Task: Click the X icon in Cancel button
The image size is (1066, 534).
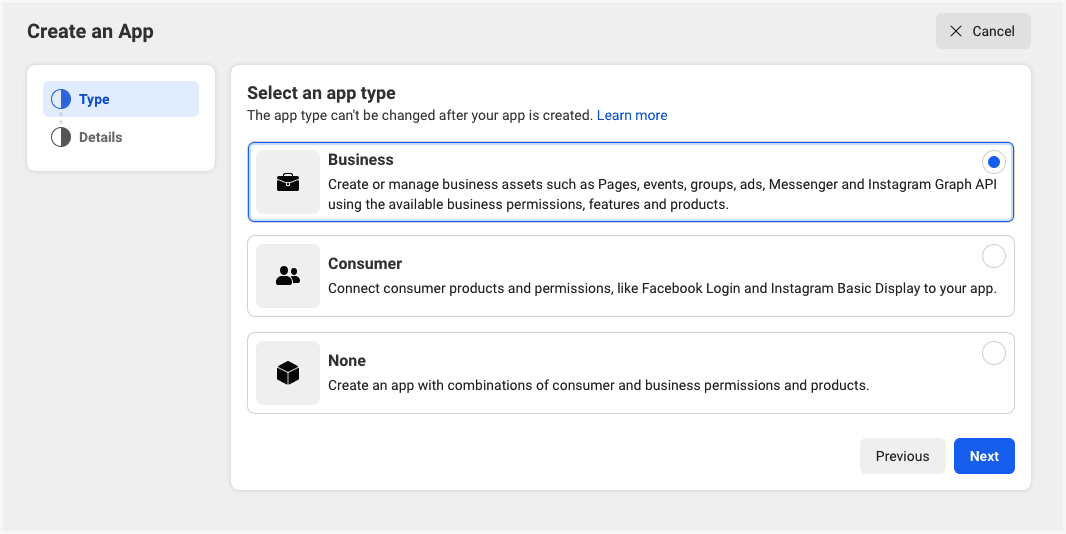Action: 957,31
